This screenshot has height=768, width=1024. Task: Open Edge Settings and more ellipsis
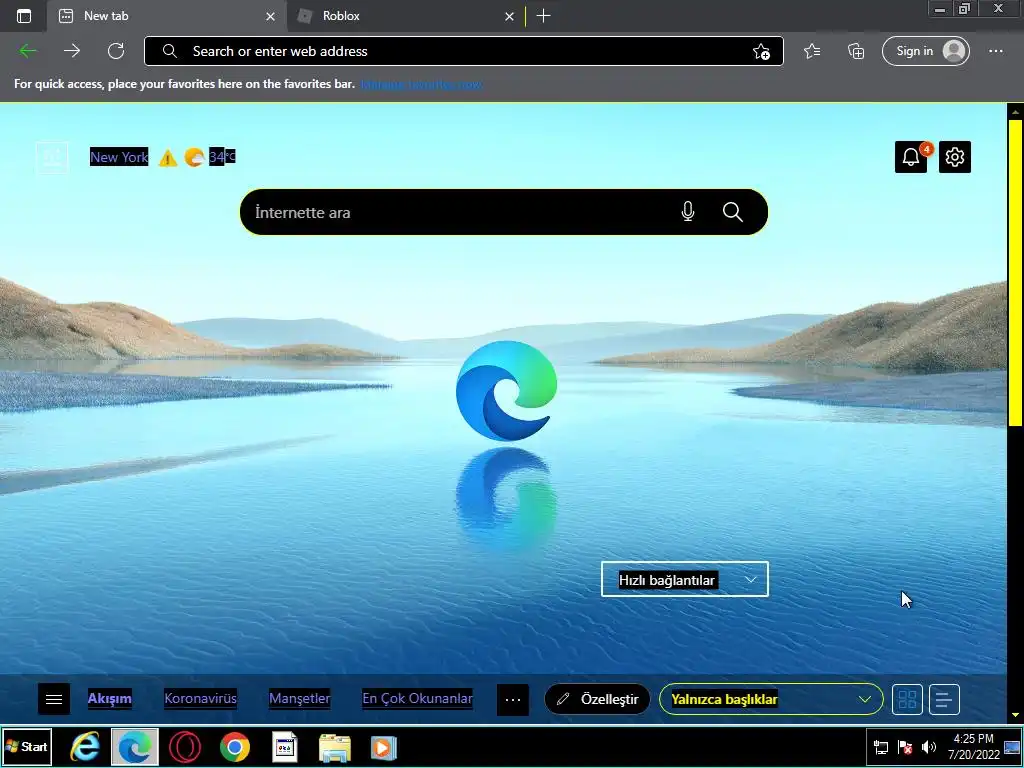point(995,51)
